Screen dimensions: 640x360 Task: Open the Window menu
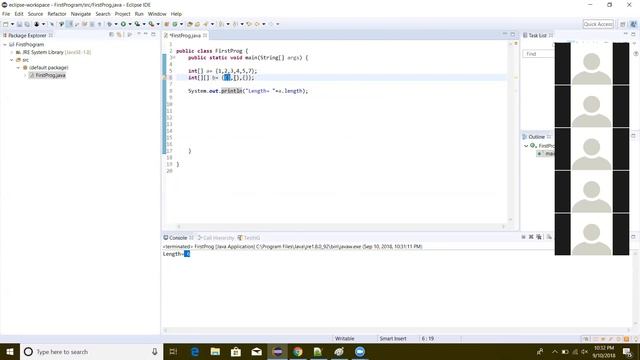click(x=157, y=14)
